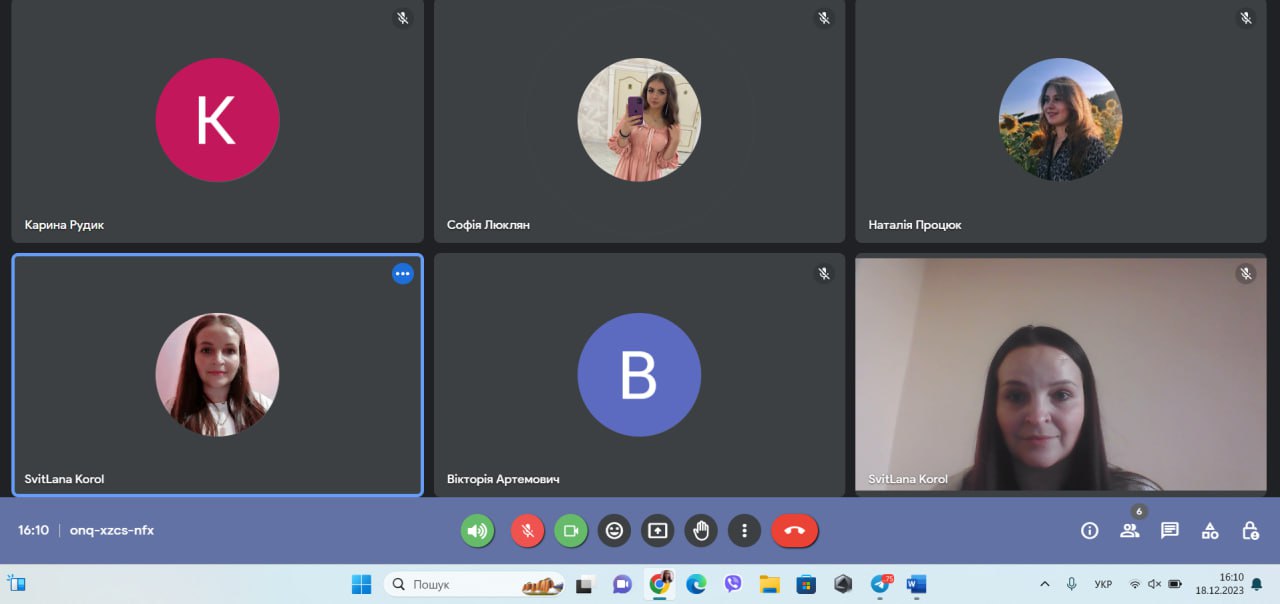Open the emoji reactions panel
Image resolution: width=1280 pixels, height=604 pixels.
tap(614, 531)
